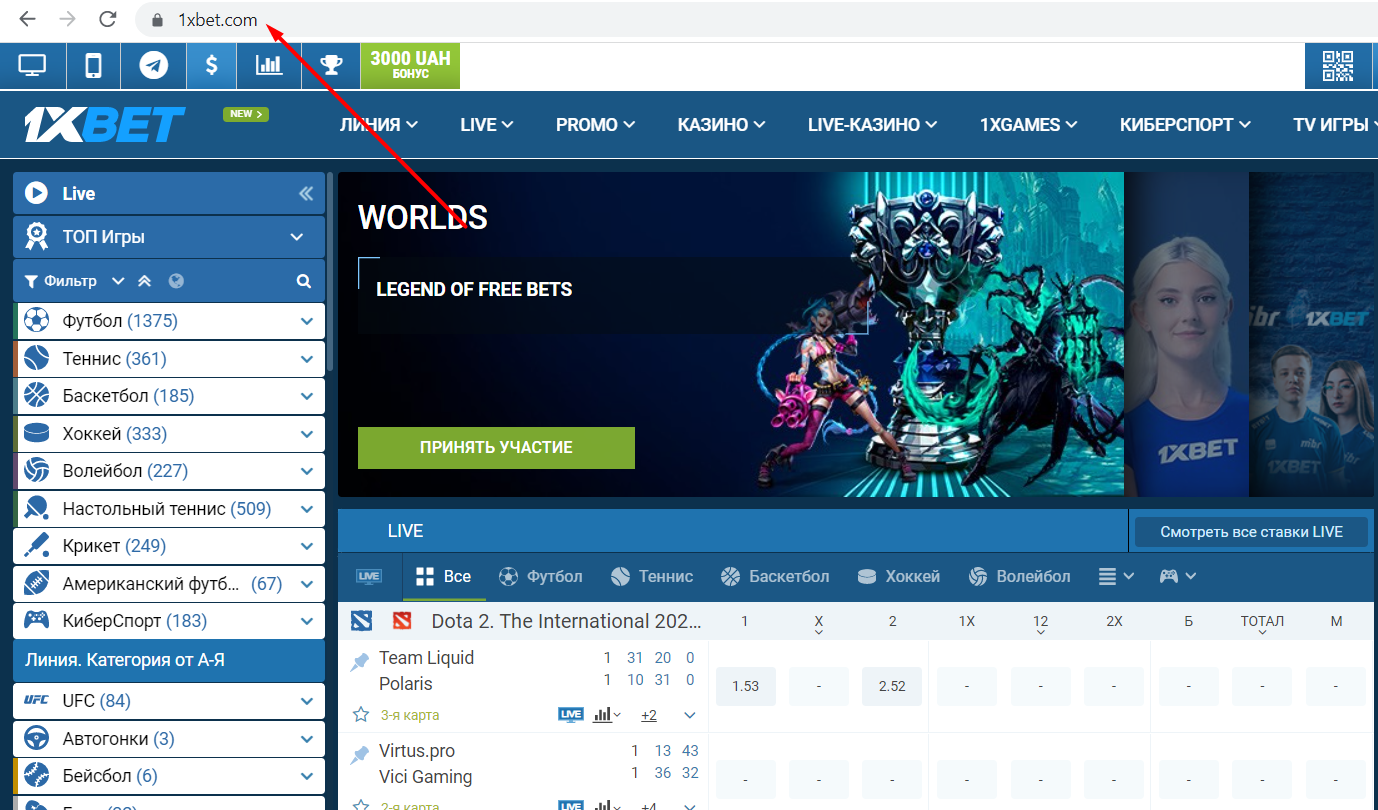Click the medal icon beside ТОП Игры
Viewport: 1378px width, 810px height.
click(37, 236)
